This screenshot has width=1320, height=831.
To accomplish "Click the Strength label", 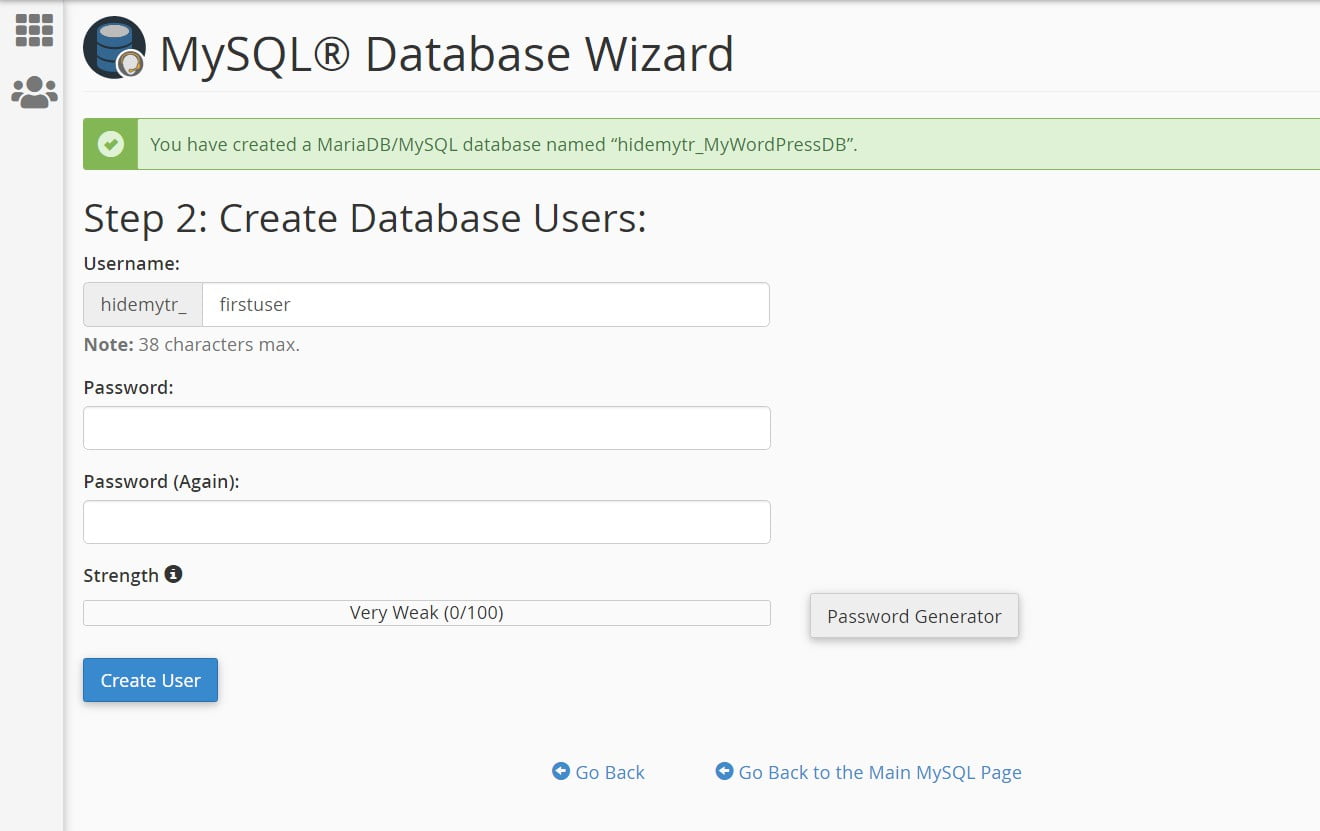I will (121, 575).
